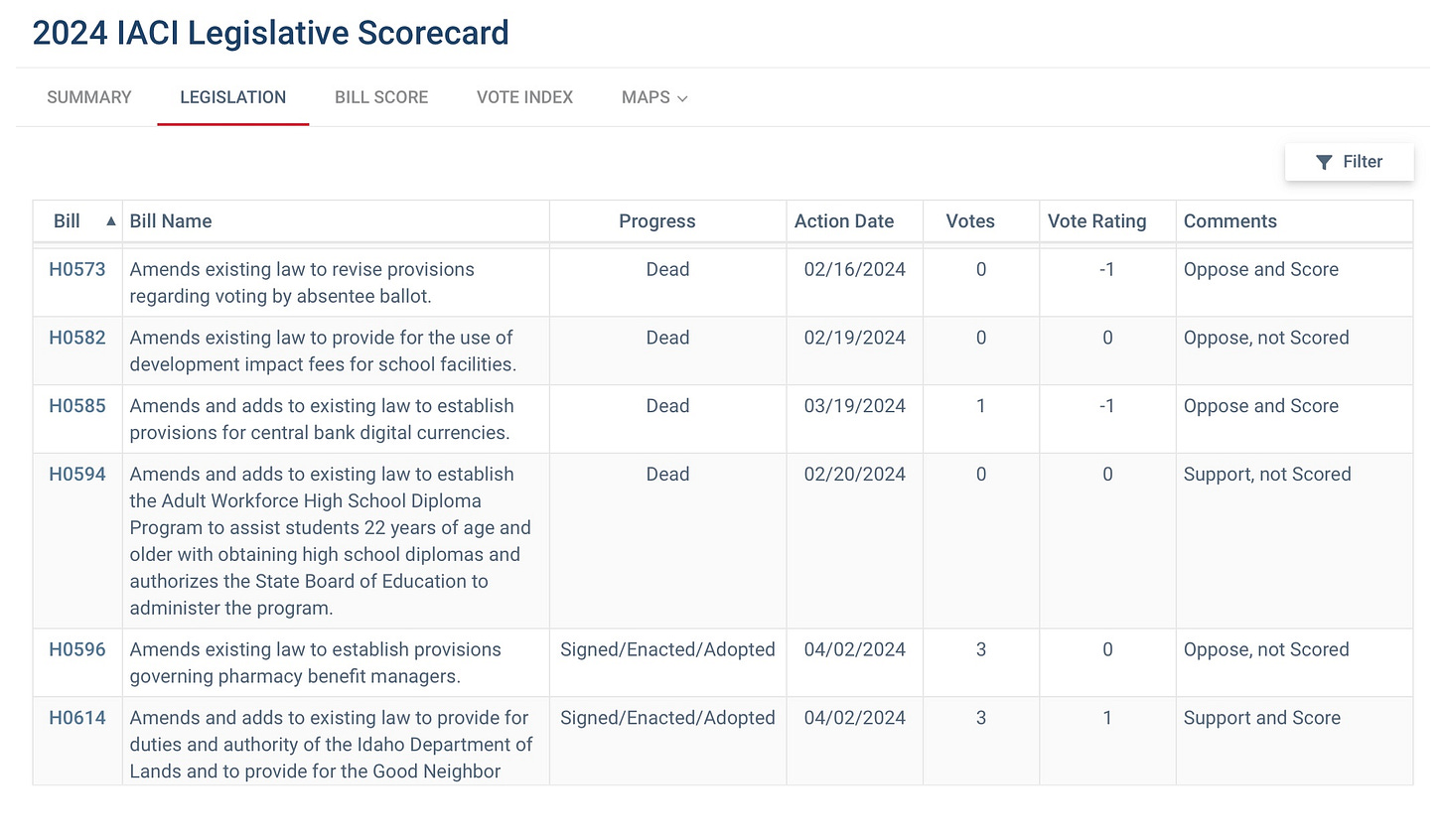Select the Idaho Department of Lands bill name
1446x840 pixels.
point(331,745)
